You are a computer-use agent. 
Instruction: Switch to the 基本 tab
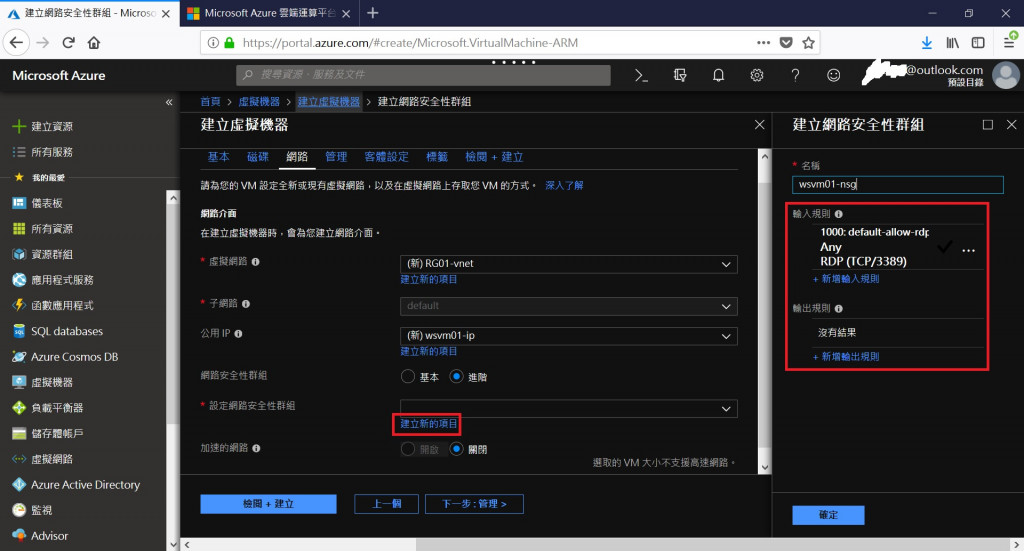pyautogui.click(x=218, y=157)
